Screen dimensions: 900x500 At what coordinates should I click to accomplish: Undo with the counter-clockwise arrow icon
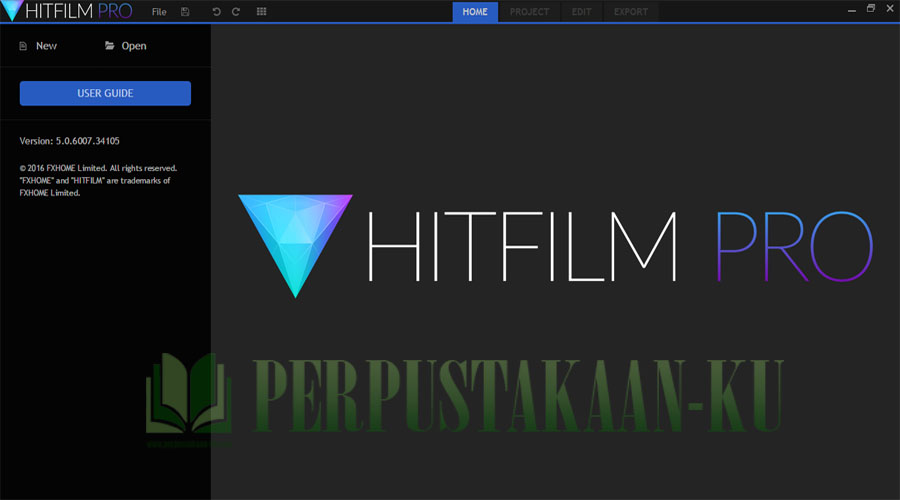[216, 11]
